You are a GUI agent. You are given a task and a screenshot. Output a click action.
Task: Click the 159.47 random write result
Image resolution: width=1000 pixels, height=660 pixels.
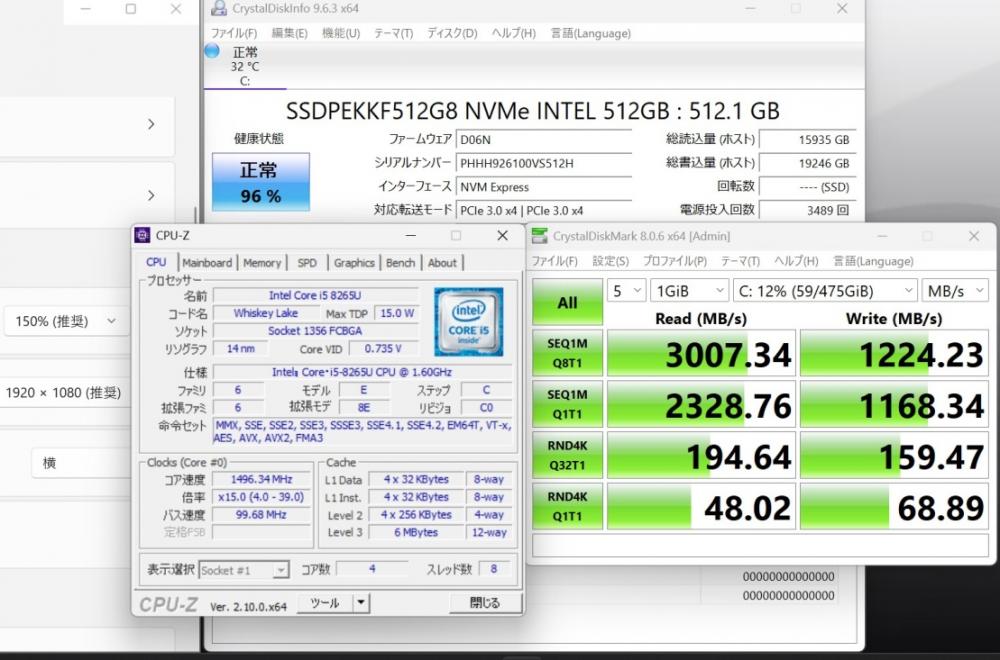coord(895,455)
